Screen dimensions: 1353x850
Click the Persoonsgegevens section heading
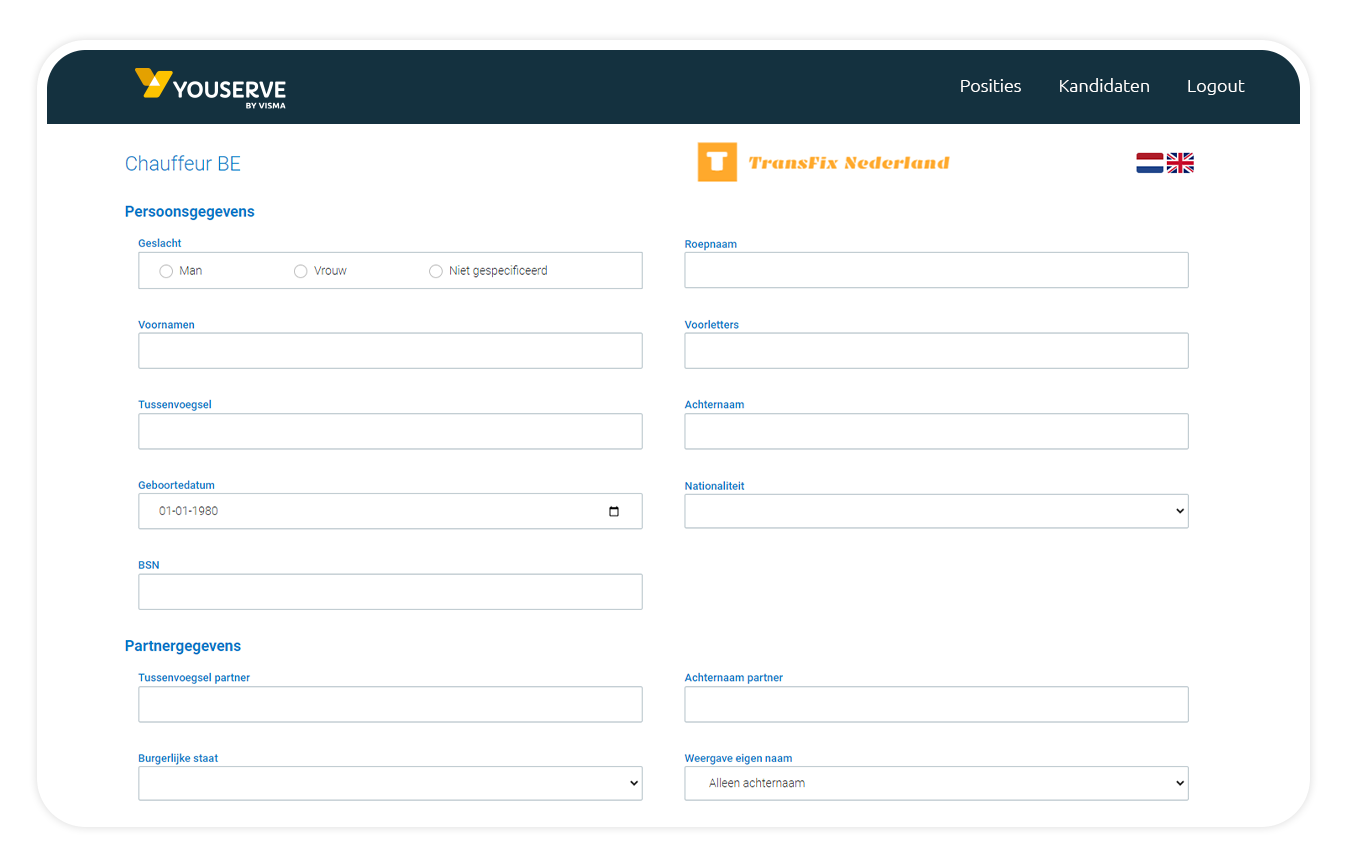pyautogui.click(x=190, y=212)
